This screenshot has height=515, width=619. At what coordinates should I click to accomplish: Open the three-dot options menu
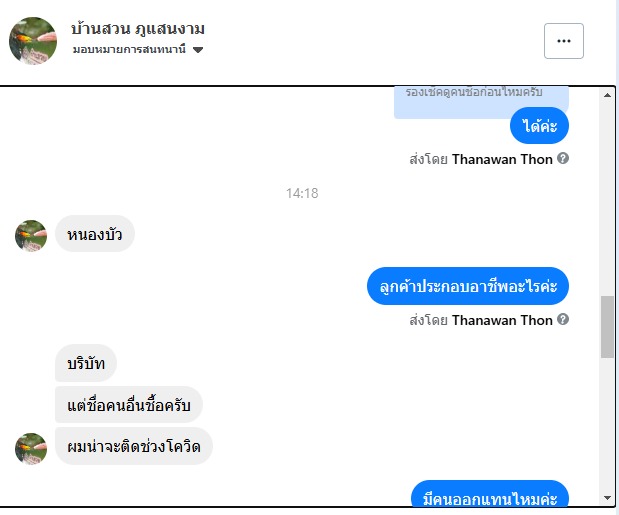pyautogui.click(x=563, y=41)
